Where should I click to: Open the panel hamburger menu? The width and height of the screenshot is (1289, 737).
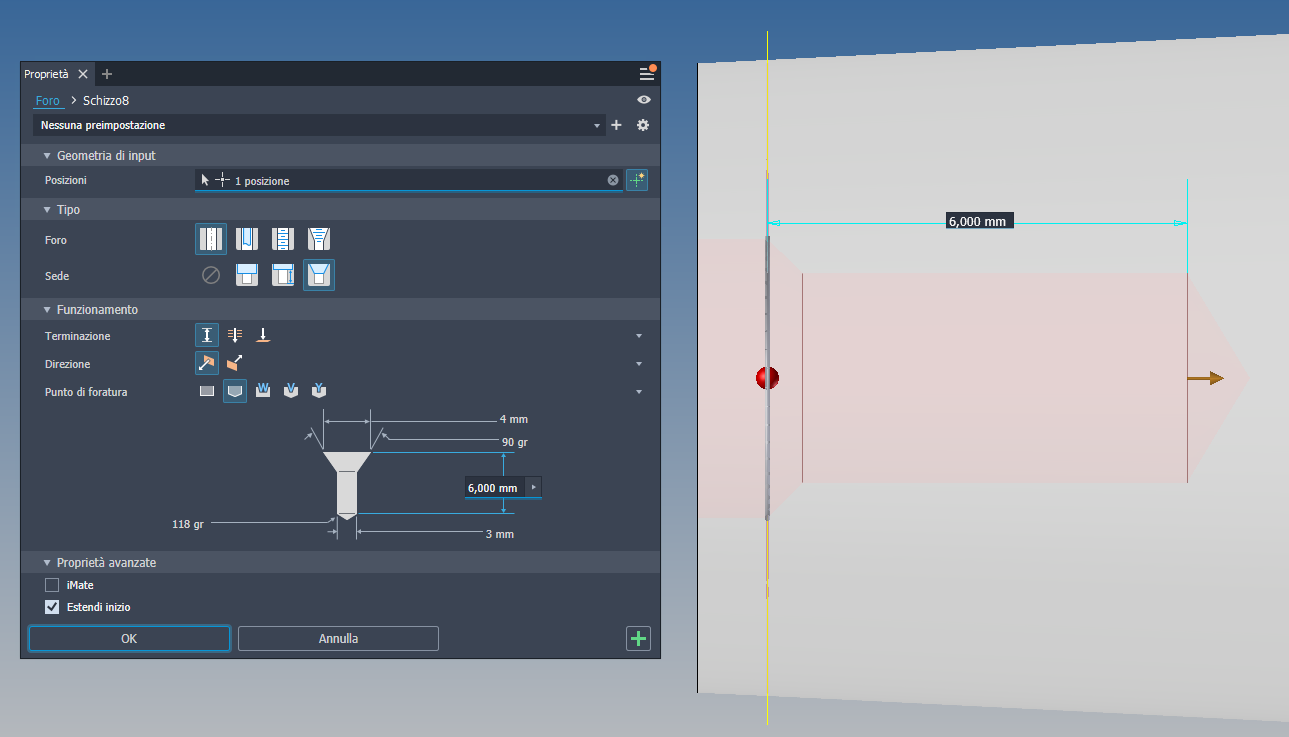646,73
